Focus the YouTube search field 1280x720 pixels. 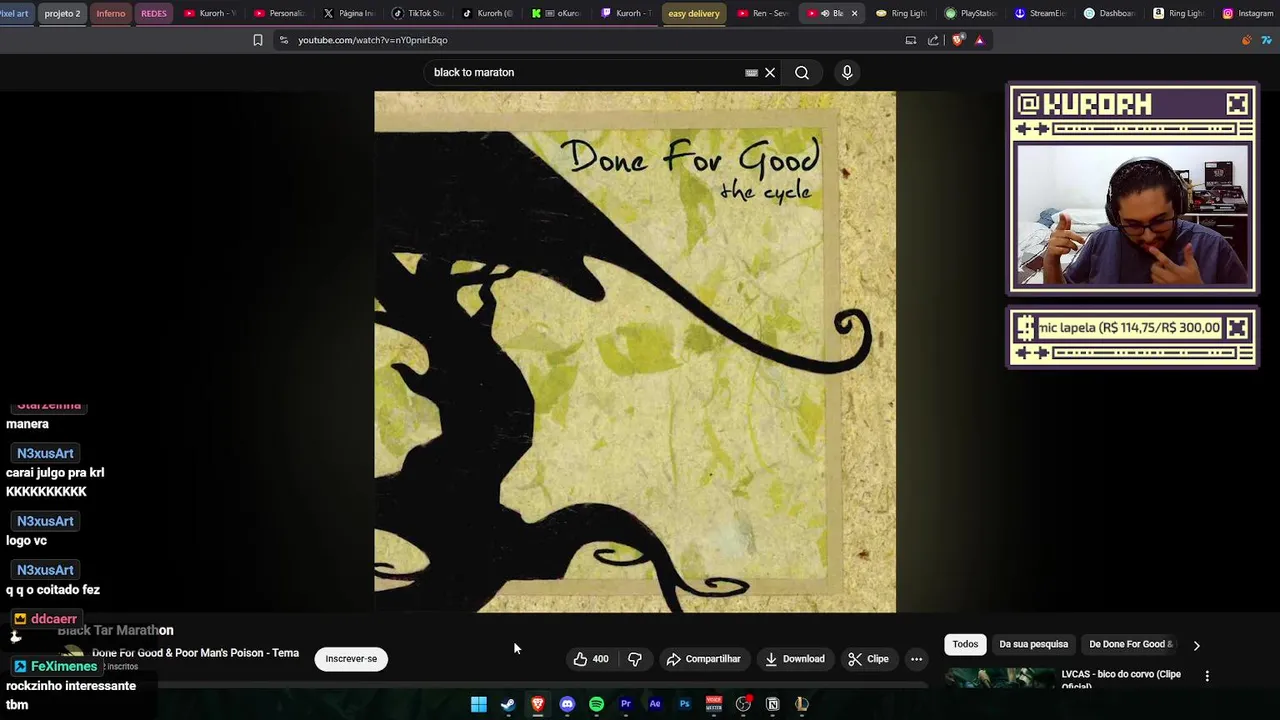pyautogui.click(x=585, y=73)
